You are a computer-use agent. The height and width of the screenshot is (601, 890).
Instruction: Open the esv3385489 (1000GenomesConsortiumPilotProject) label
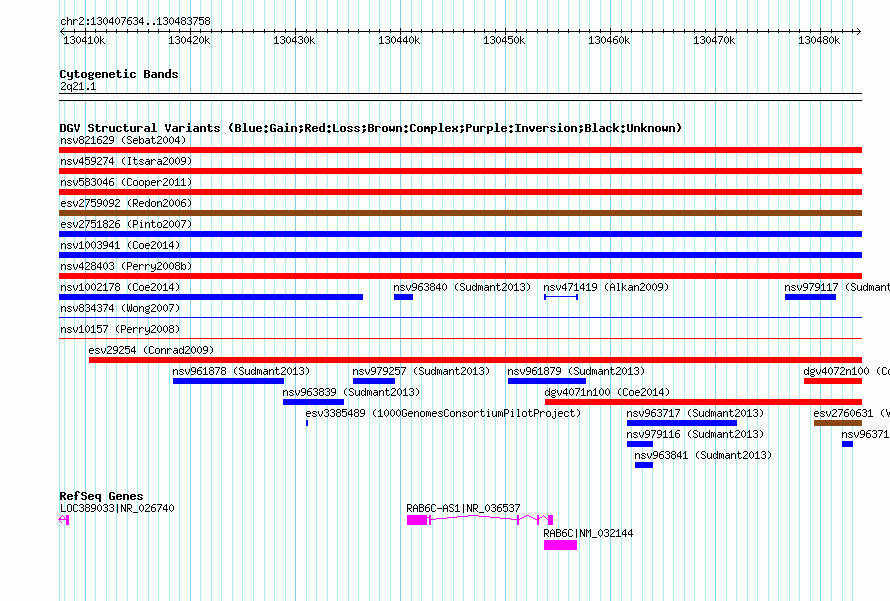click(x=443, y=413)
